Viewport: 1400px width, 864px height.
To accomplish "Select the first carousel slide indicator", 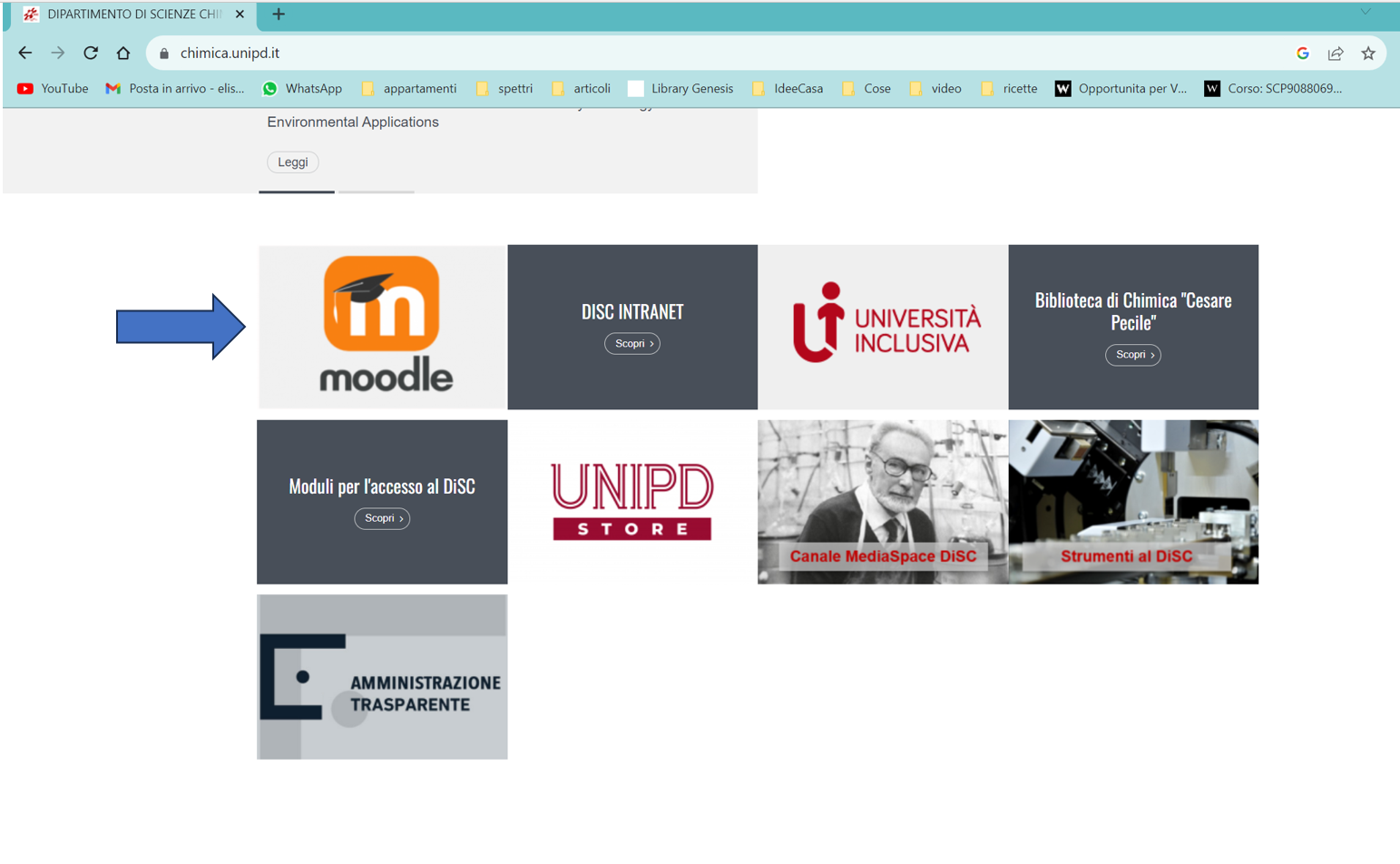I will click(297, 191).
